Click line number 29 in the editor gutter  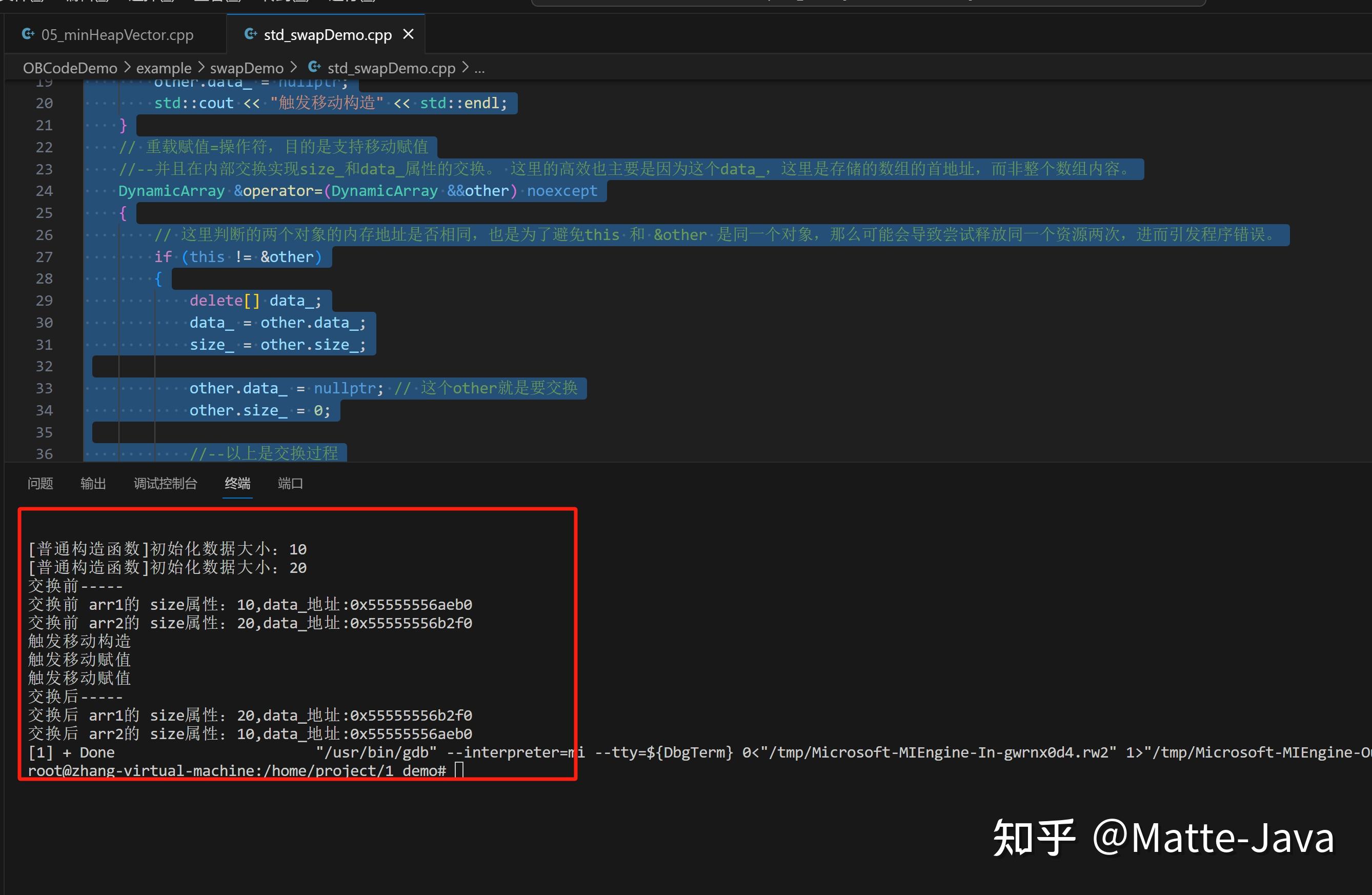[x=44, y=301]
